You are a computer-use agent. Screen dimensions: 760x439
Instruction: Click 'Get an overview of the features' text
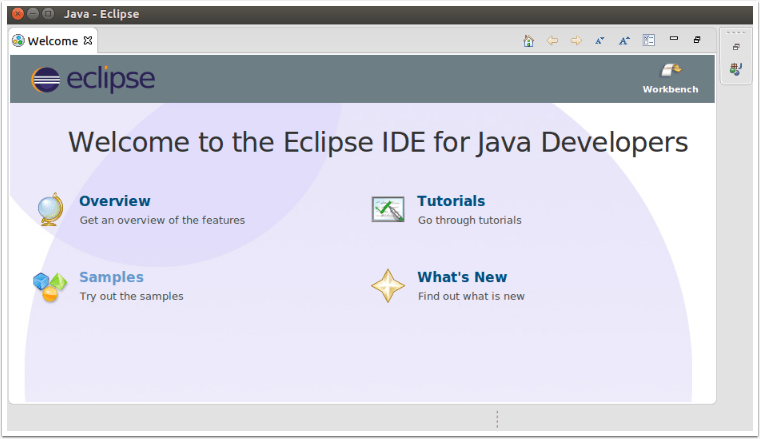coord(162,220)
